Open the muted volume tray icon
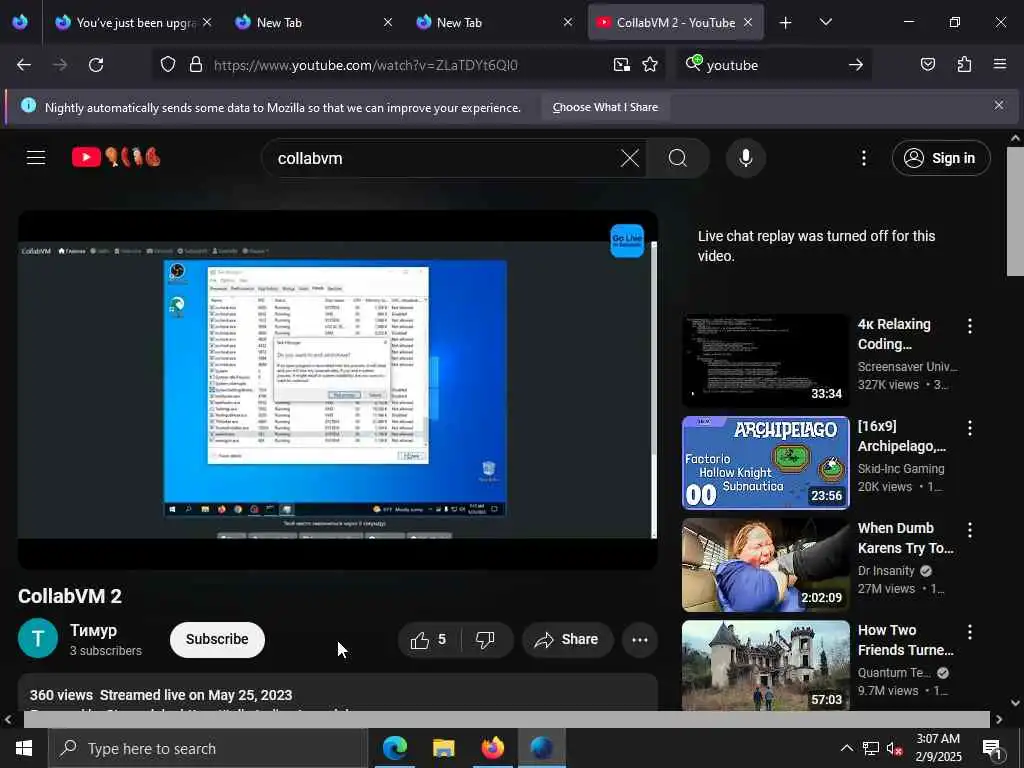The height and width of the screenshot is (768, 1024). (894, 748)
